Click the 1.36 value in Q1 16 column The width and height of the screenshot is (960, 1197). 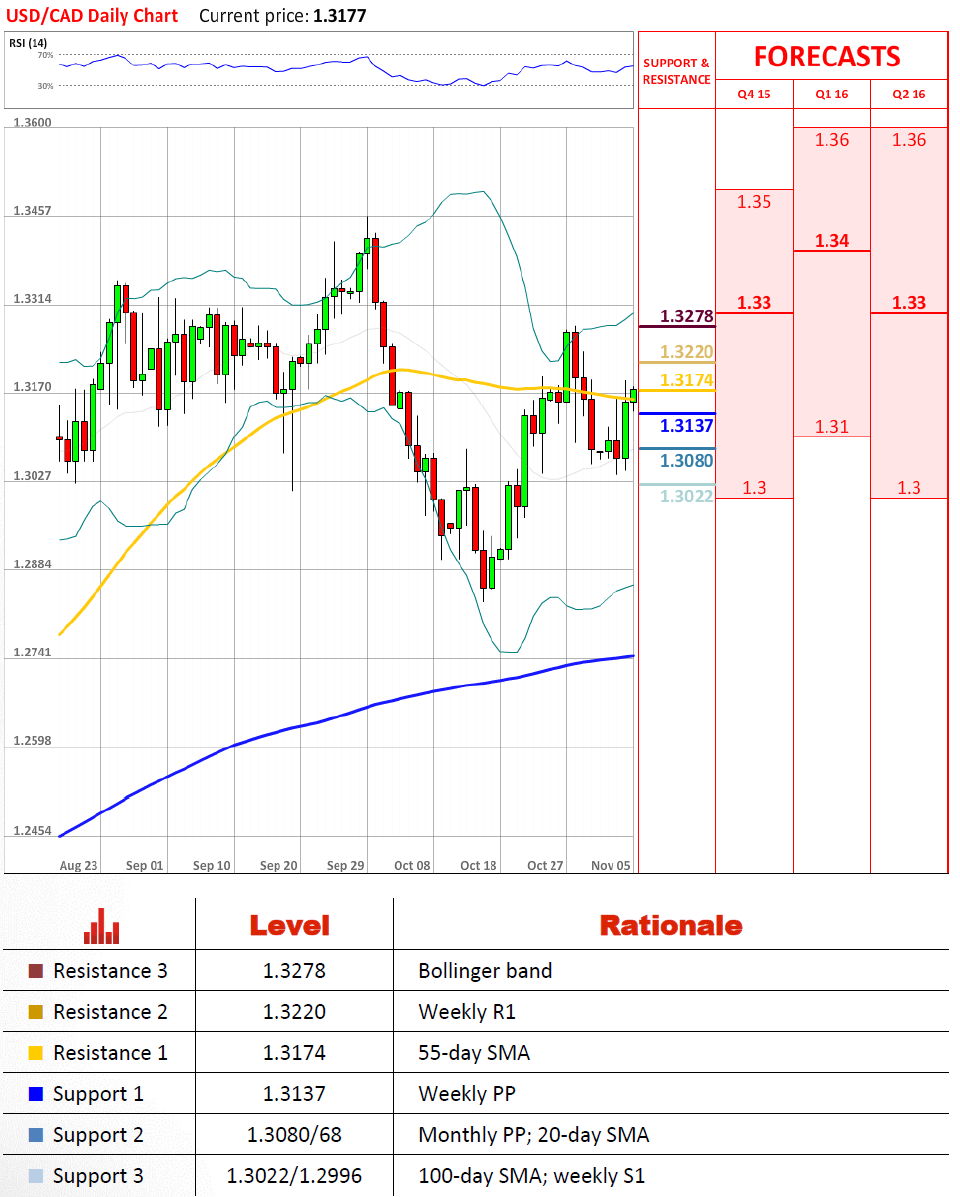click(832, 140)
